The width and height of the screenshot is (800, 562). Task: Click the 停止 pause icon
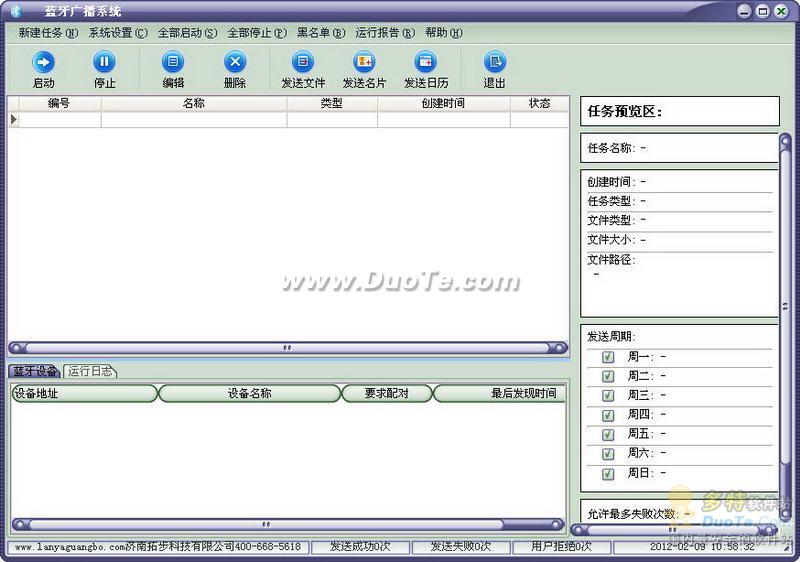tap(104, 62)
